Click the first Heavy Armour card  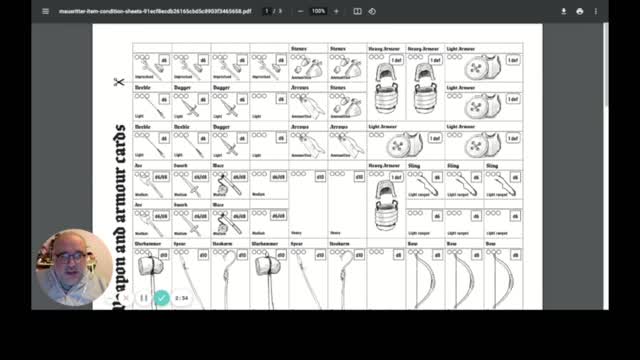[x=386, y=83]
